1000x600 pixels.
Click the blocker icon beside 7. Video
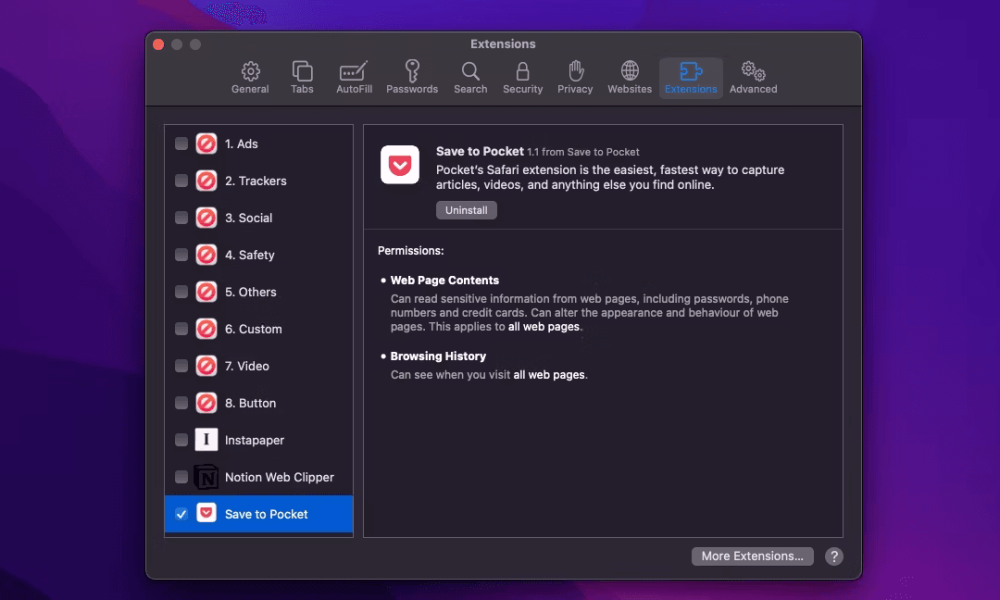point(206,365)
